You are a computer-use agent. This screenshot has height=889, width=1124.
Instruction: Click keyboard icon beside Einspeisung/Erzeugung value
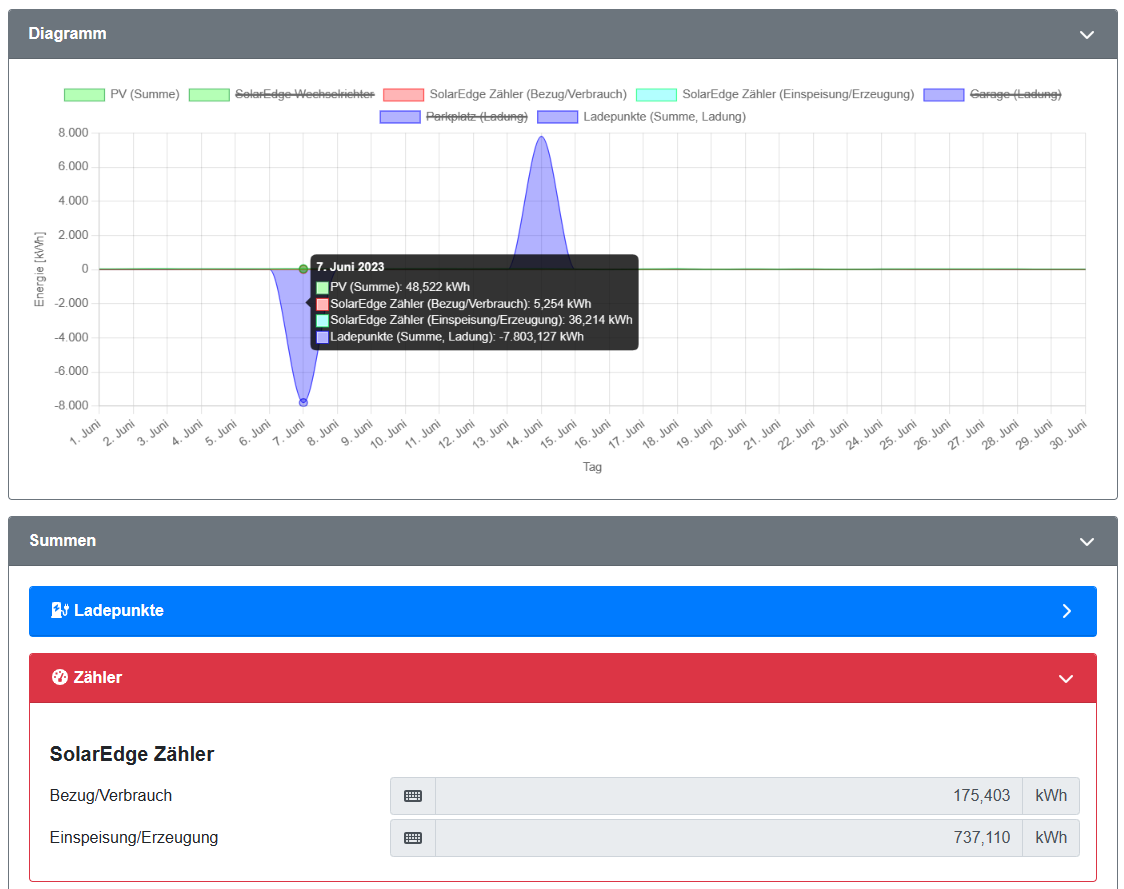pyautogui.click(x=413, y=838)
